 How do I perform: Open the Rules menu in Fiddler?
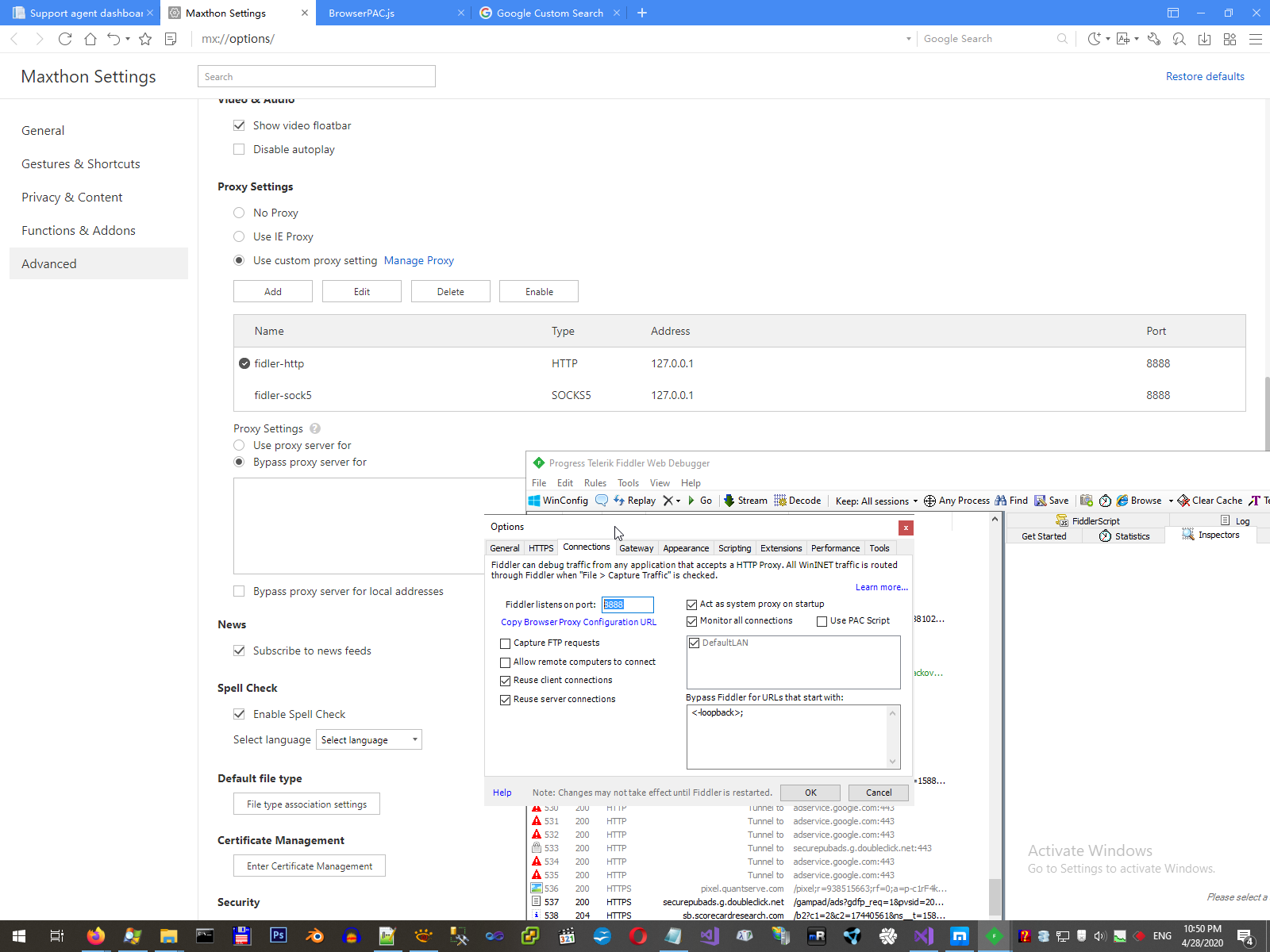595,483
